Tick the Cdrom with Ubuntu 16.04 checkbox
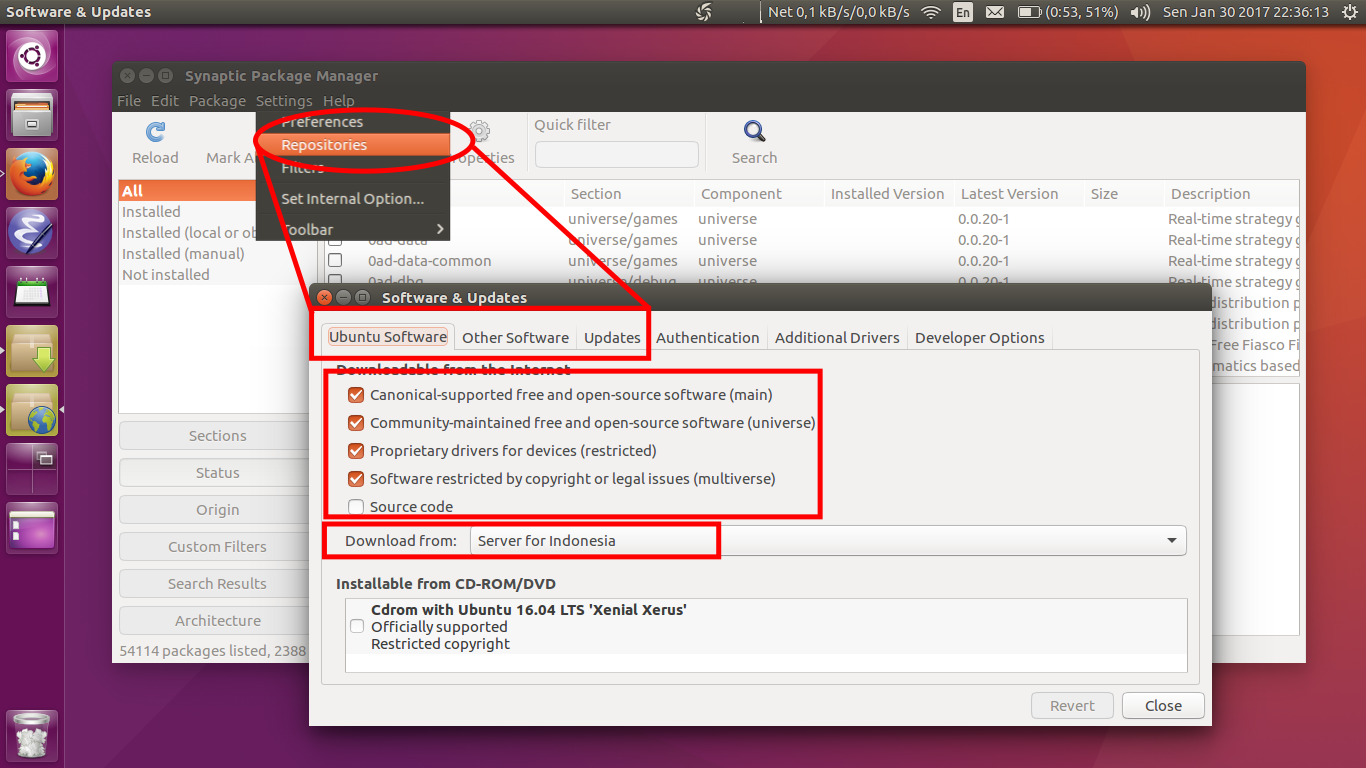The height and width of the screenshot is (768, 1366). pos(357,627)
